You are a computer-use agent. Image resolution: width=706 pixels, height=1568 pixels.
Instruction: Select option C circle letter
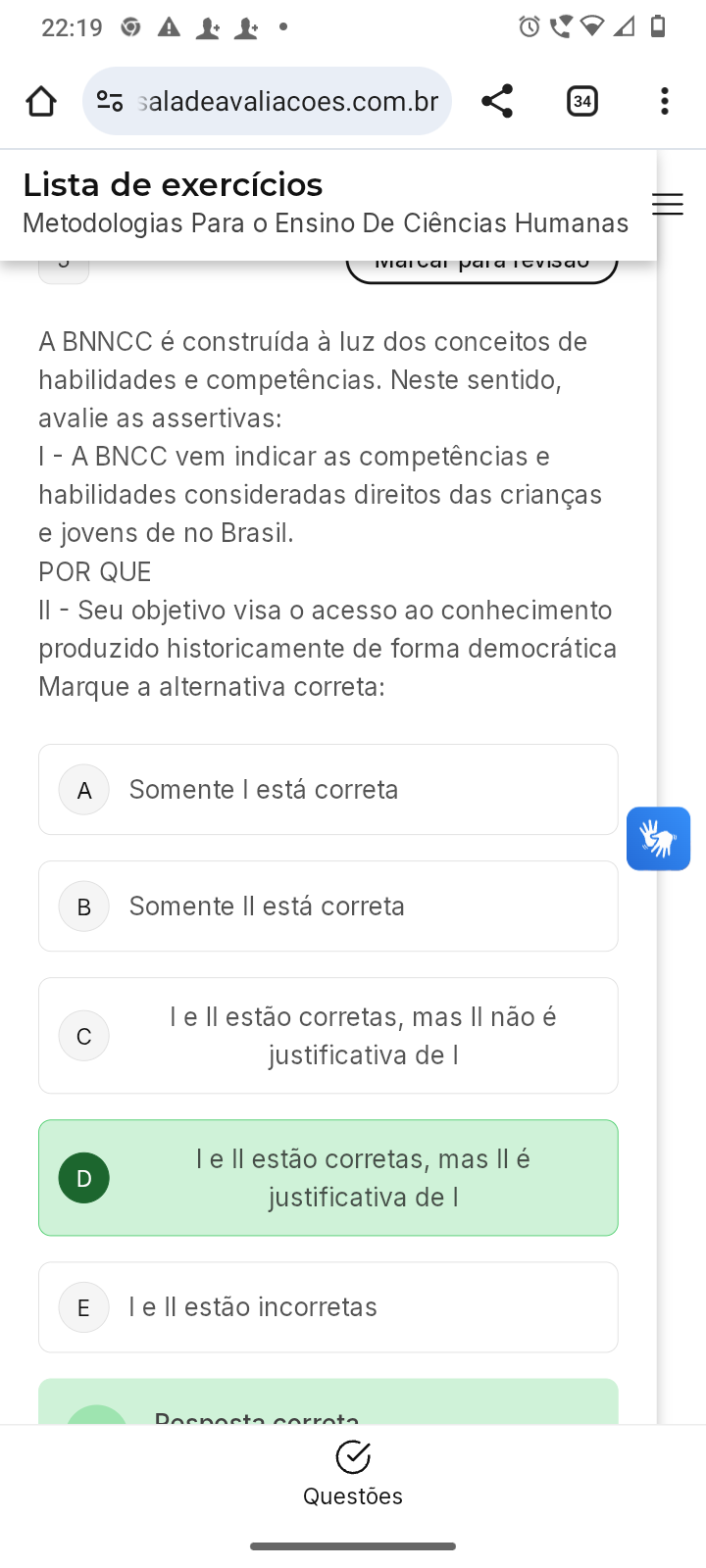point(84,1036)
